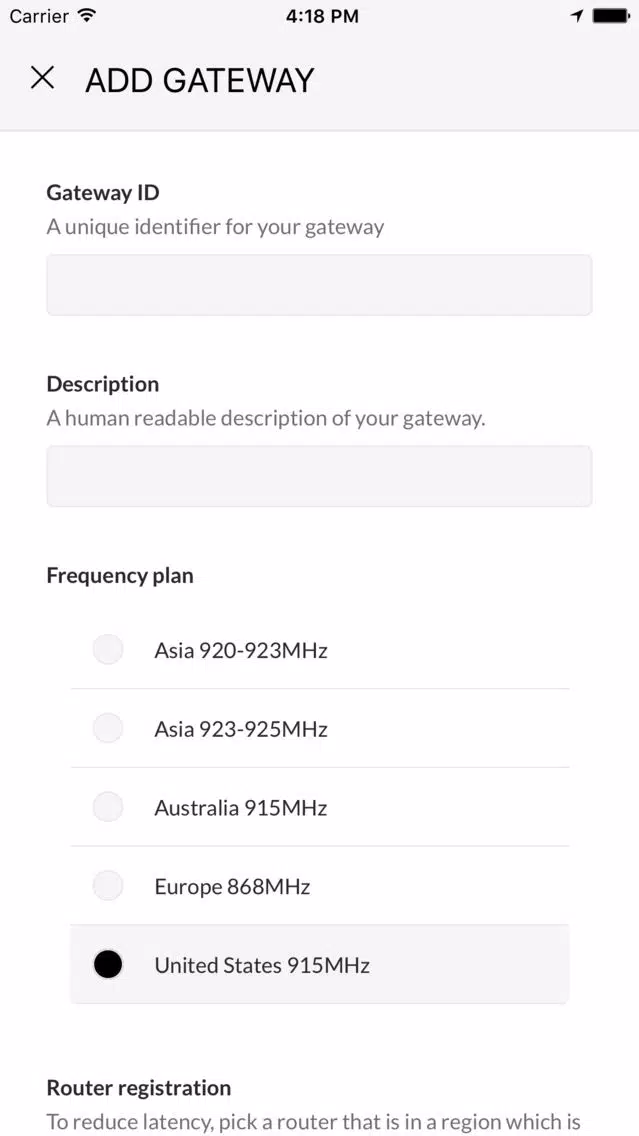The image size is (639, 1136).
Task: Select Asia 920-923MHz radio button
Action: click(108, 649)
